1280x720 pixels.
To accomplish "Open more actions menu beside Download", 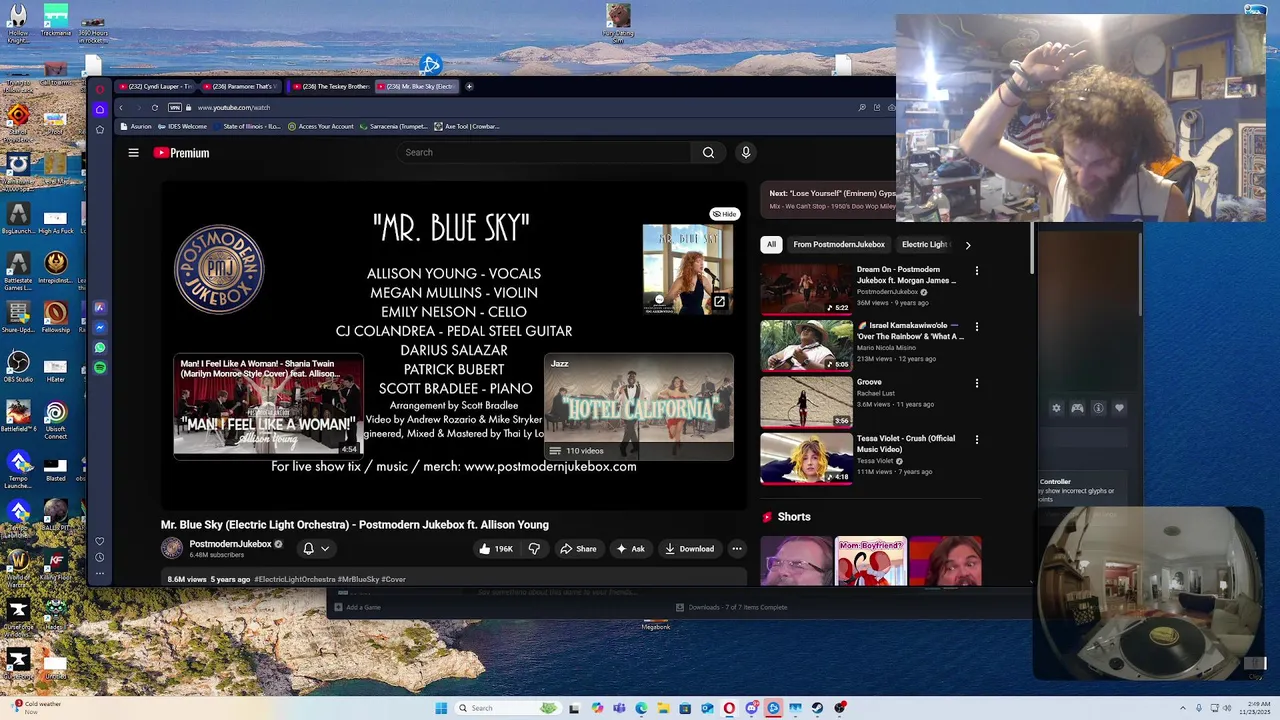I will point(737,548).
